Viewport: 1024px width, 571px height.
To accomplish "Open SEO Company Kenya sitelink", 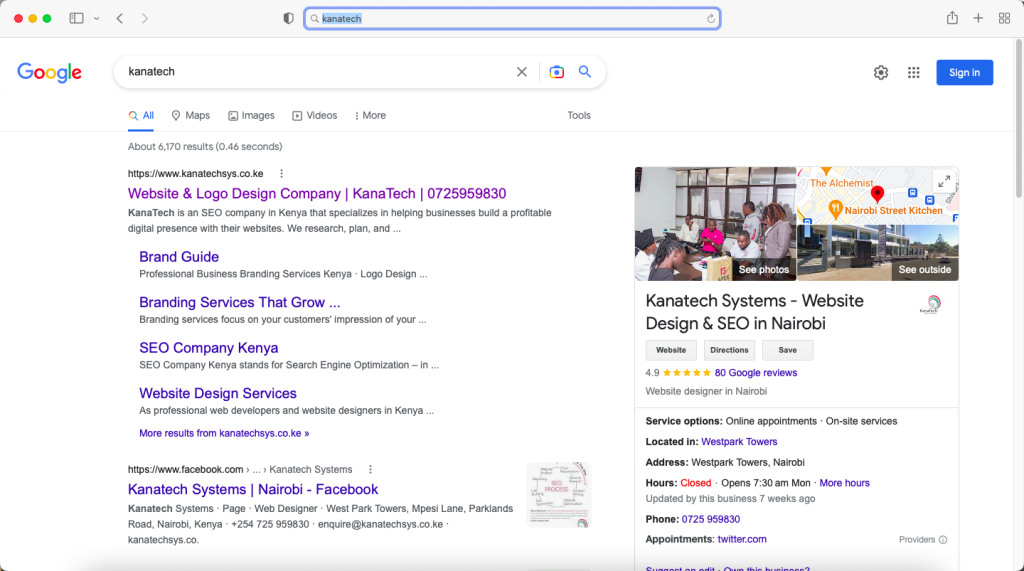I will 209,348.
